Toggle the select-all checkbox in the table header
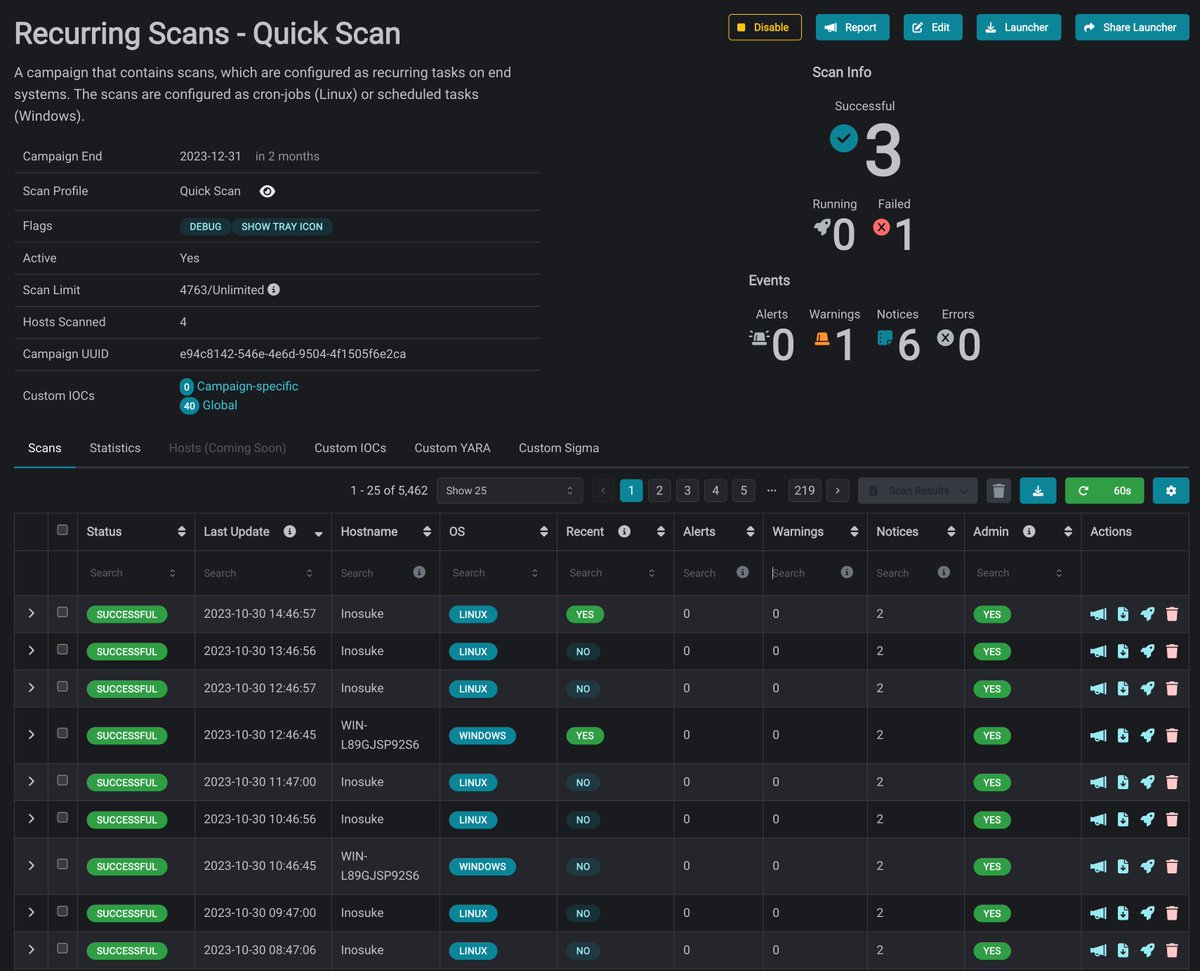 pos(63,531)
